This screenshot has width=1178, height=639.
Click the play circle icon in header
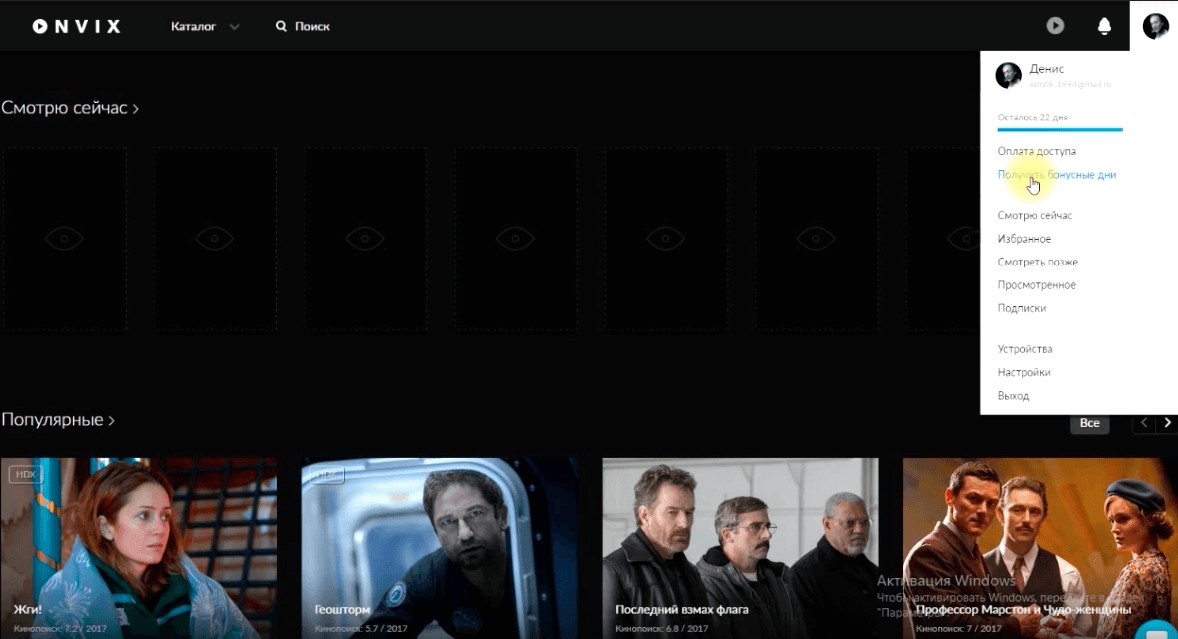[x=1055, y=26]
